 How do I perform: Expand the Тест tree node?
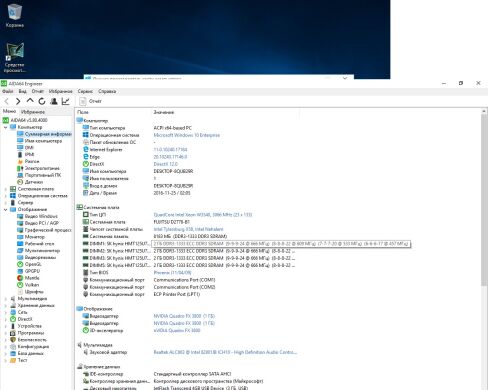5,360
